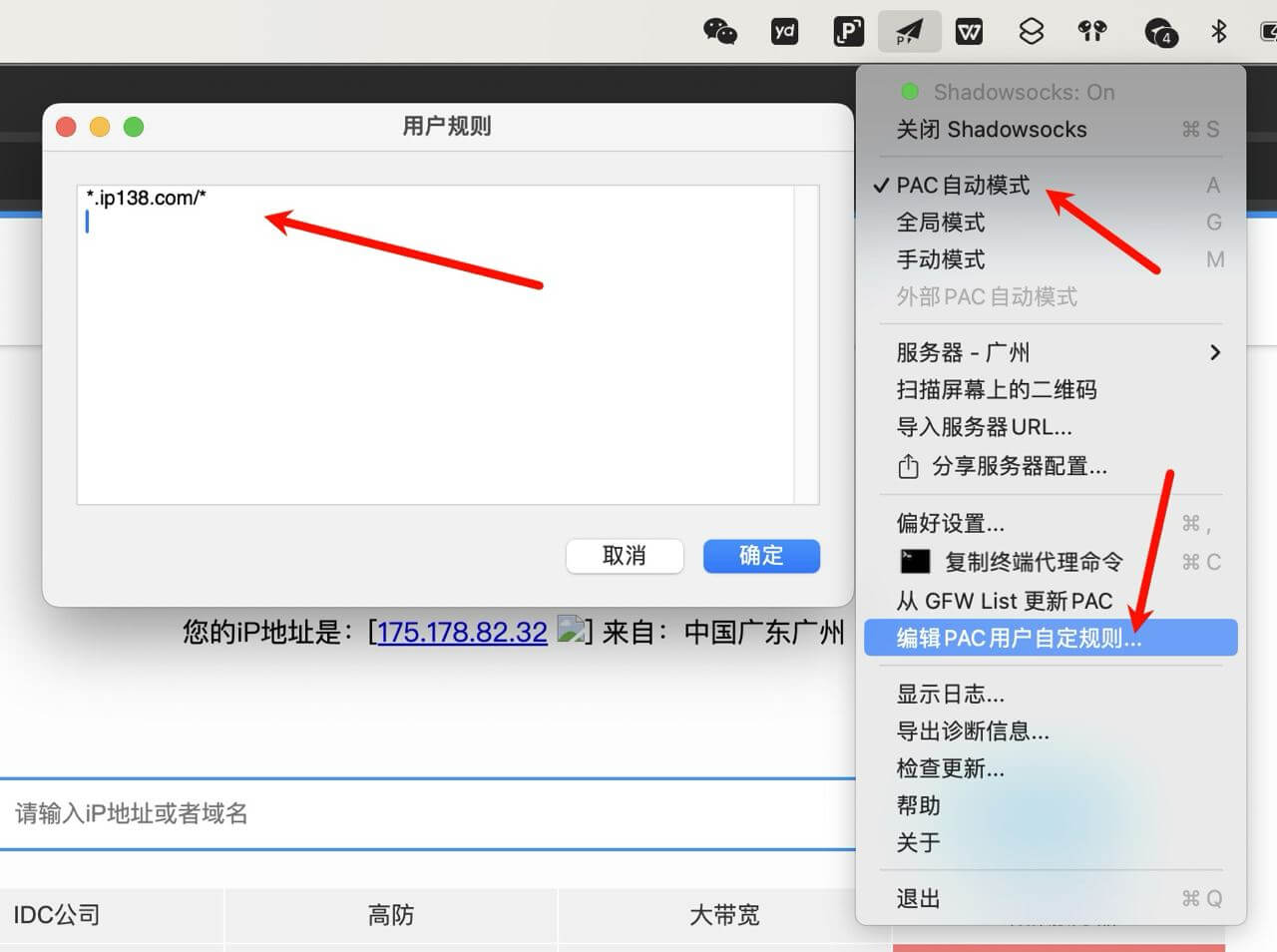Viewport: 1277px width, 952px height.
Task: Open the WeChat menu bar icon
Action: (x=719, y=32)
